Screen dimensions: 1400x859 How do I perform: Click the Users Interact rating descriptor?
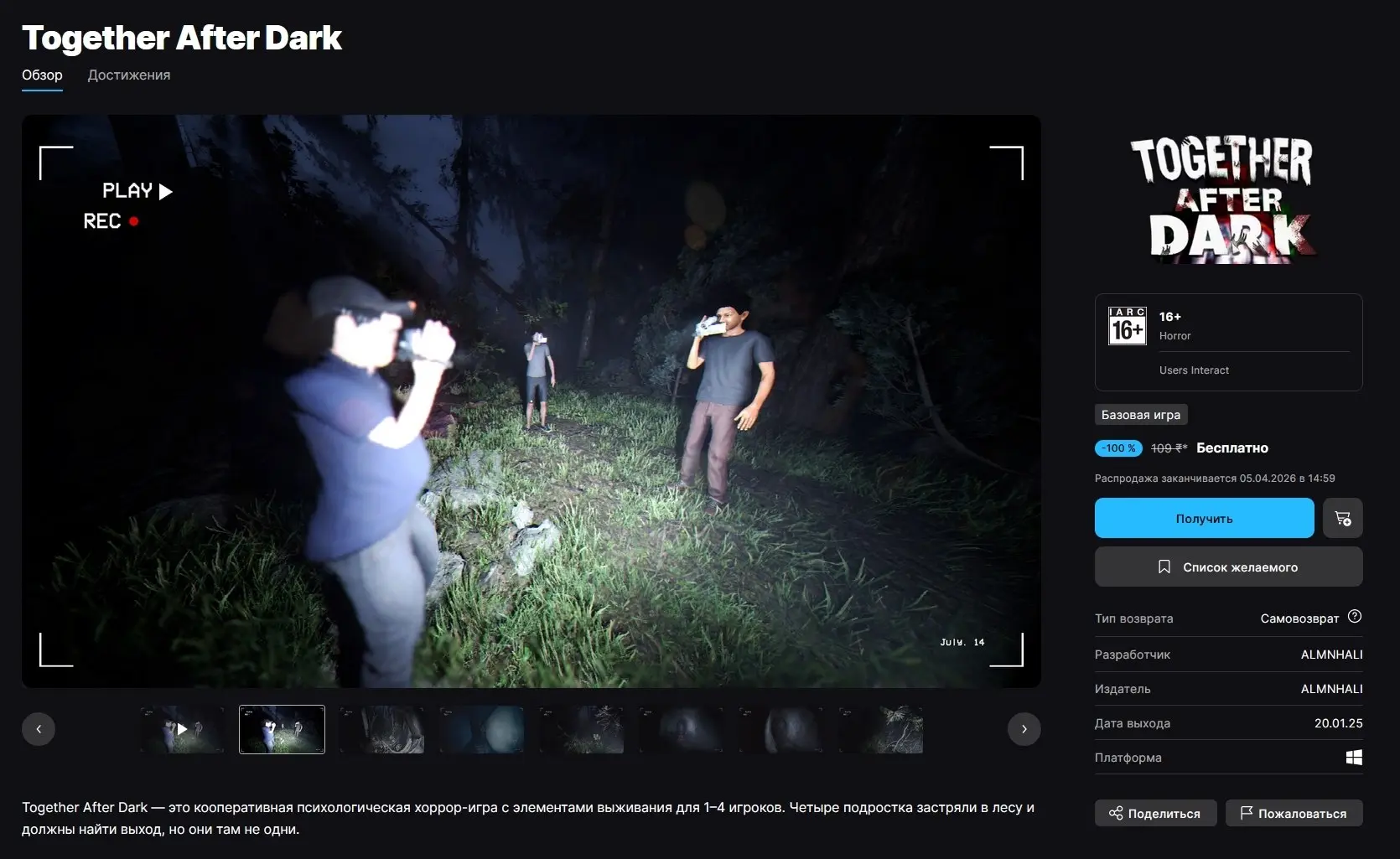click(1194, 370)
